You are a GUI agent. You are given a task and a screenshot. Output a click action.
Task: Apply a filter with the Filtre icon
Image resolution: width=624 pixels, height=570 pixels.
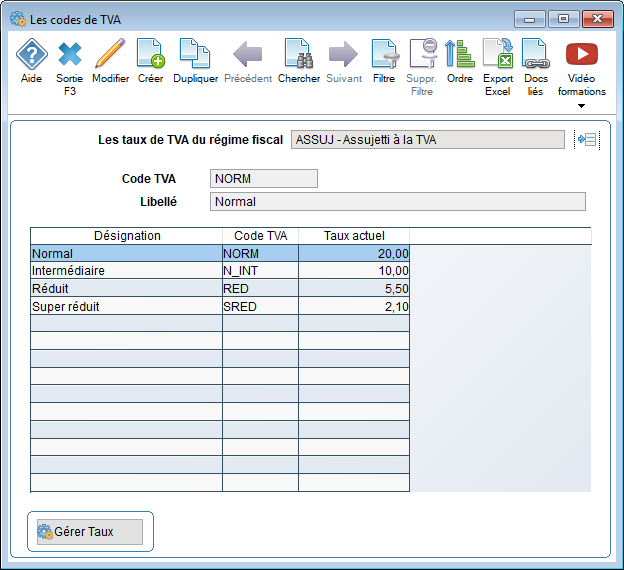pyautogui.click(x=384, y=54)
